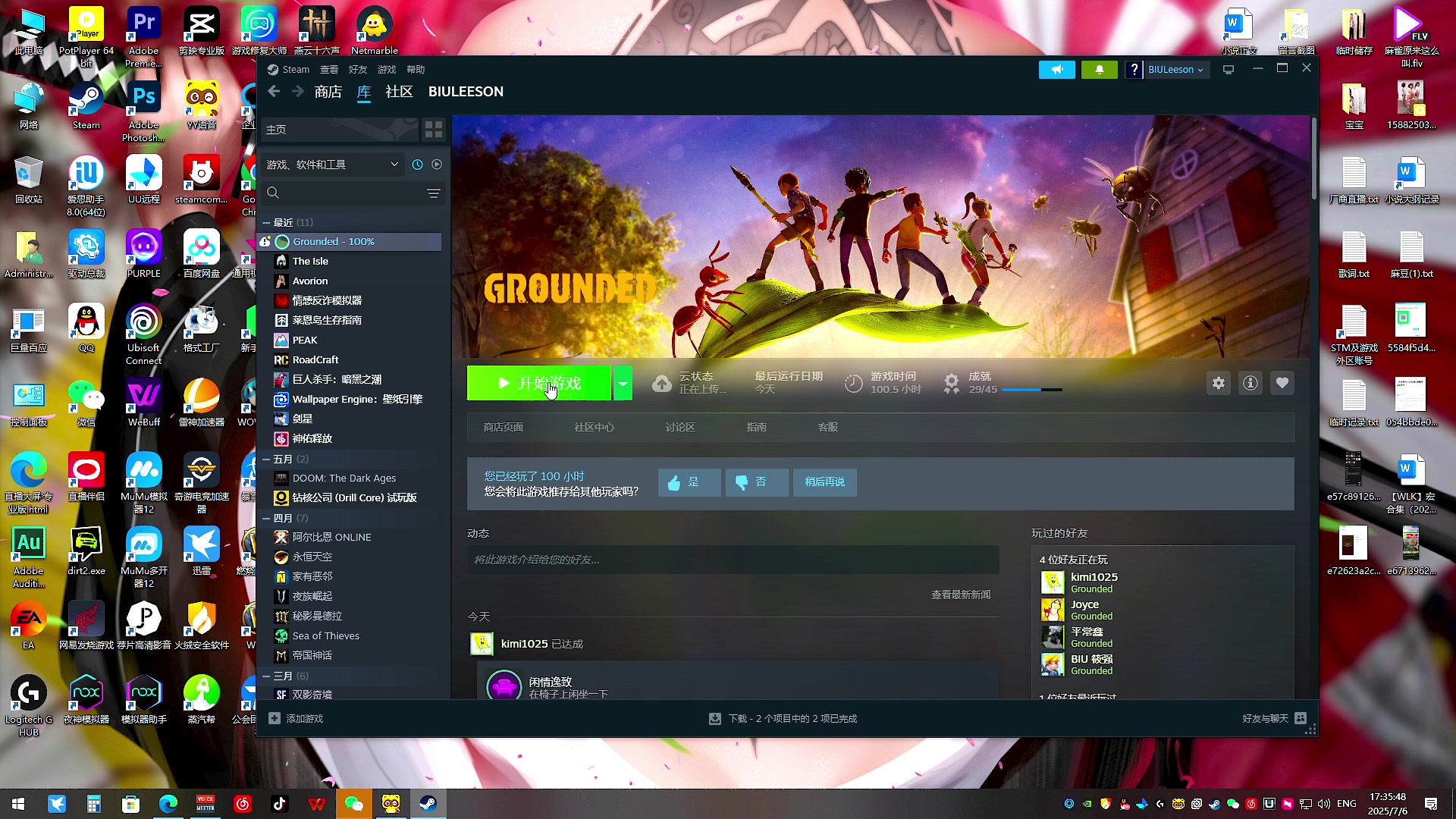Open Grounded's community hub link
1456x819 pixels.
pyautogui.click(x=595, y=427)
